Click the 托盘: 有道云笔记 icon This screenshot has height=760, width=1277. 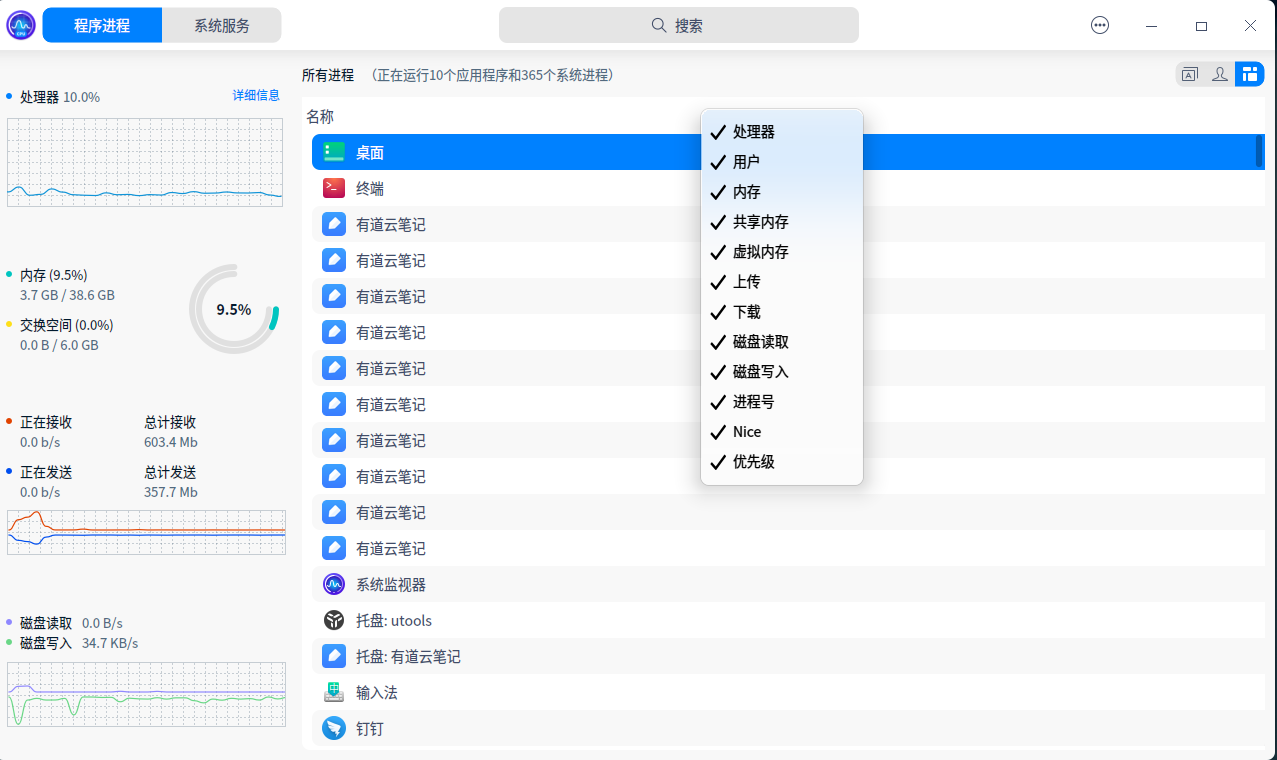(x=334, y=656)
